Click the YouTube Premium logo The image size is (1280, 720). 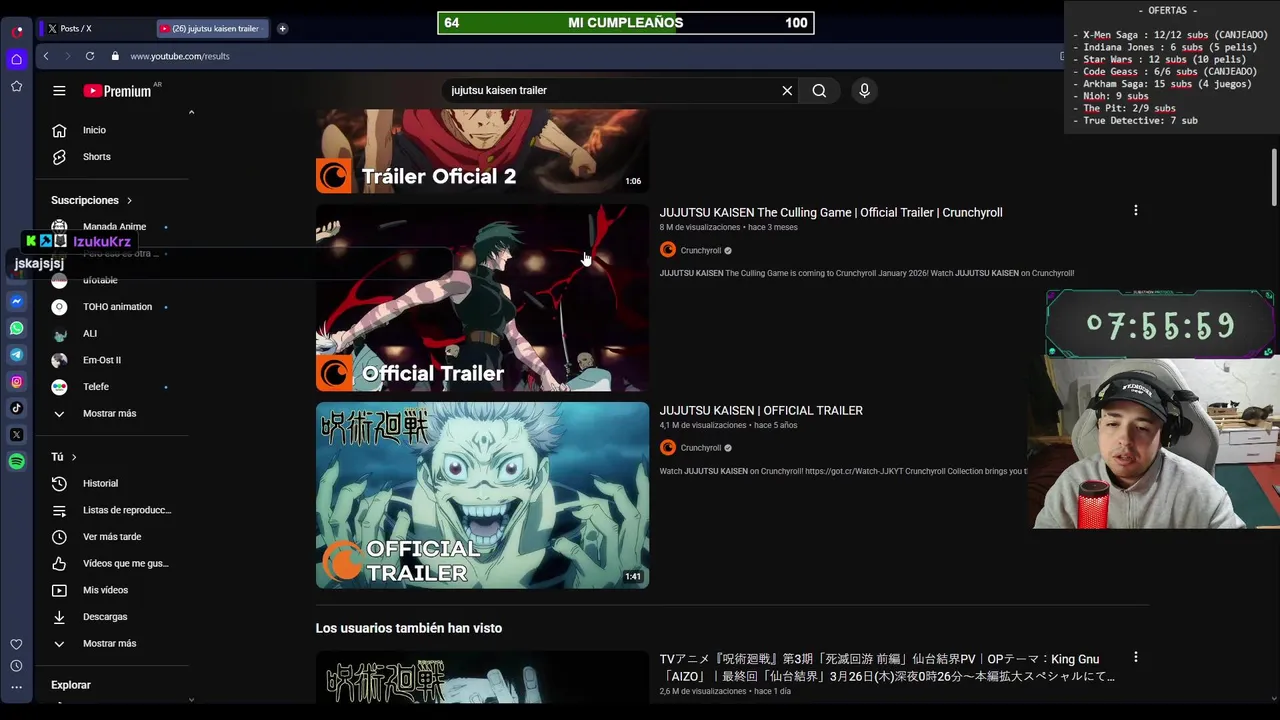click(x=117, y=91)
